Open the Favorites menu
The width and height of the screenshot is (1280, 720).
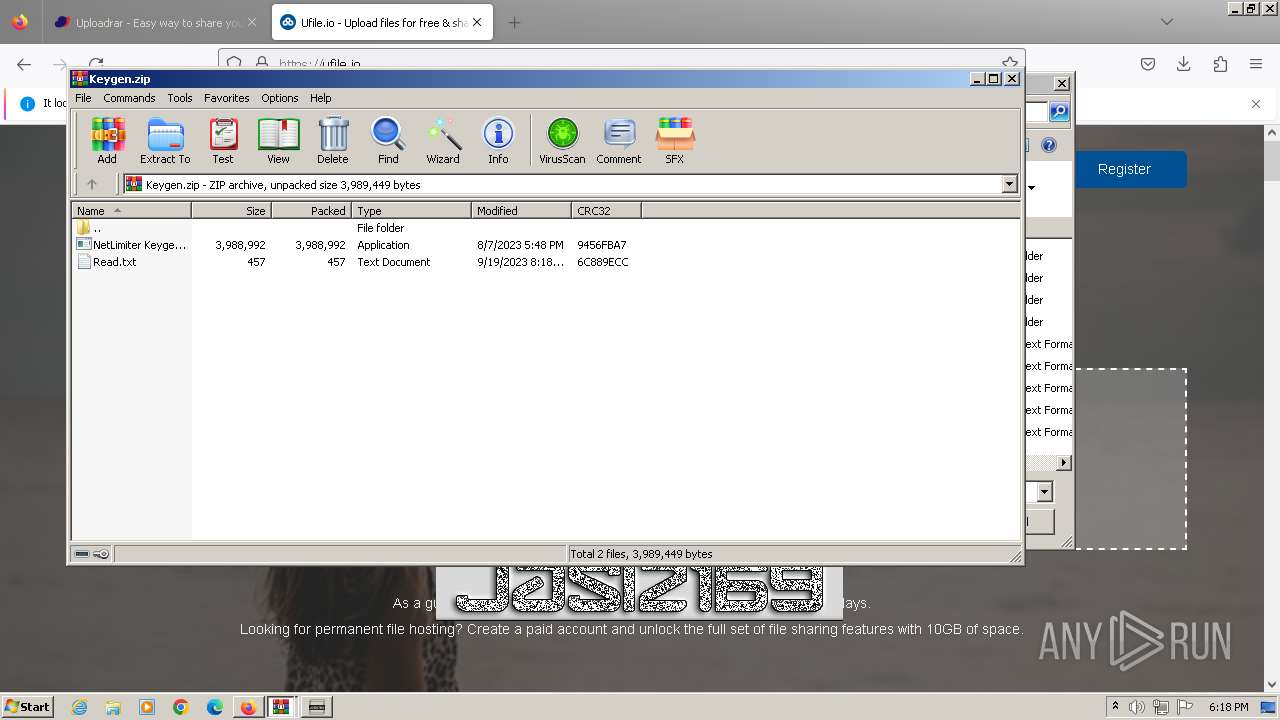pos(227,98)
